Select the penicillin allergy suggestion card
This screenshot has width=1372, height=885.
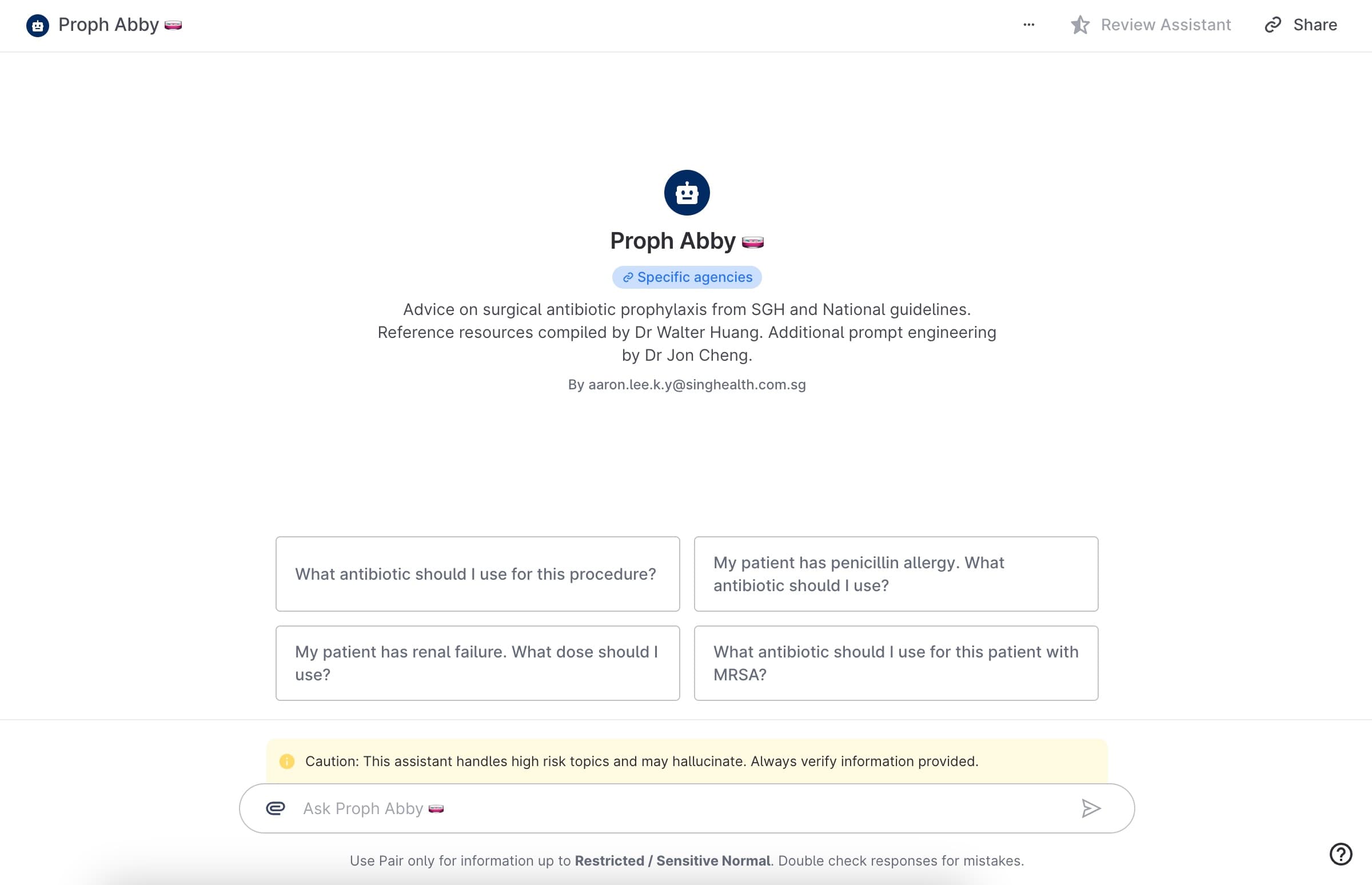tap(896, 573)
